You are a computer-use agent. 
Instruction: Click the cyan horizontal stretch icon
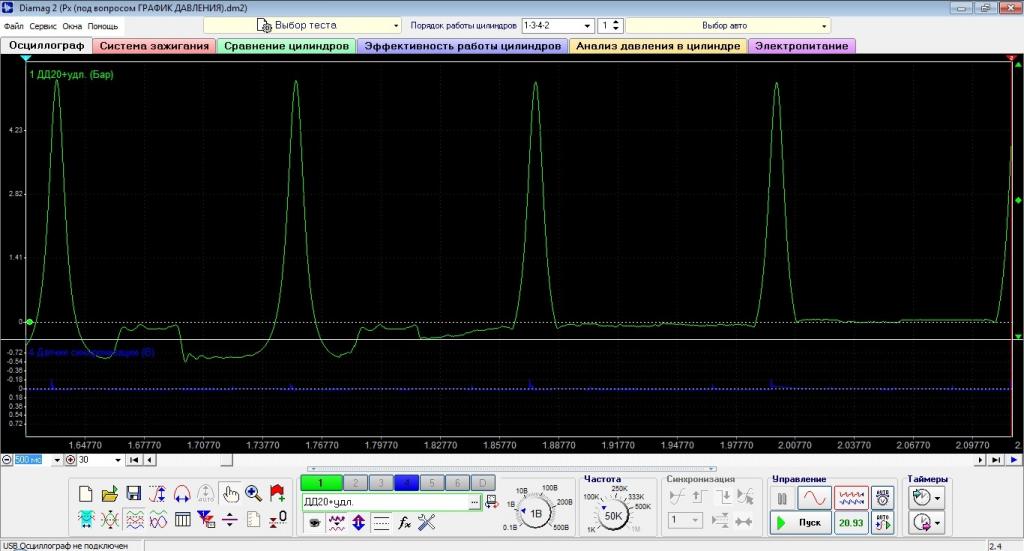tap(86, 520)
